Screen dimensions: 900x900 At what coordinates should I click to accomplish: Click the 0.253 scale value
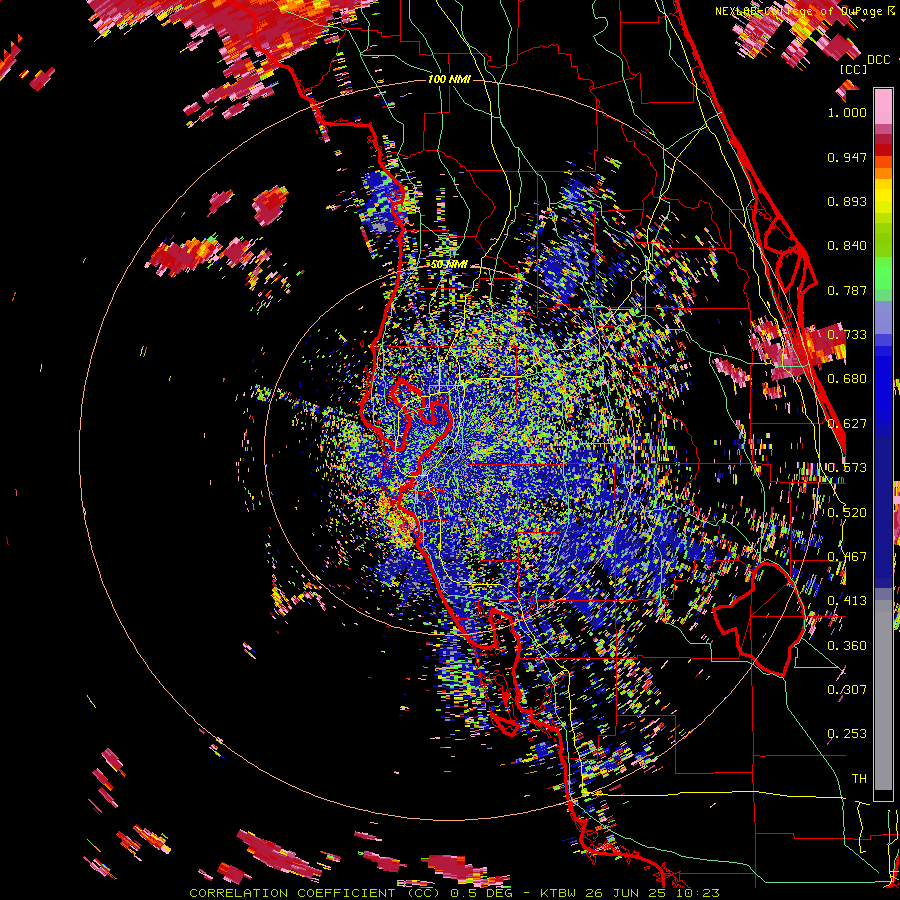point(847,734)
